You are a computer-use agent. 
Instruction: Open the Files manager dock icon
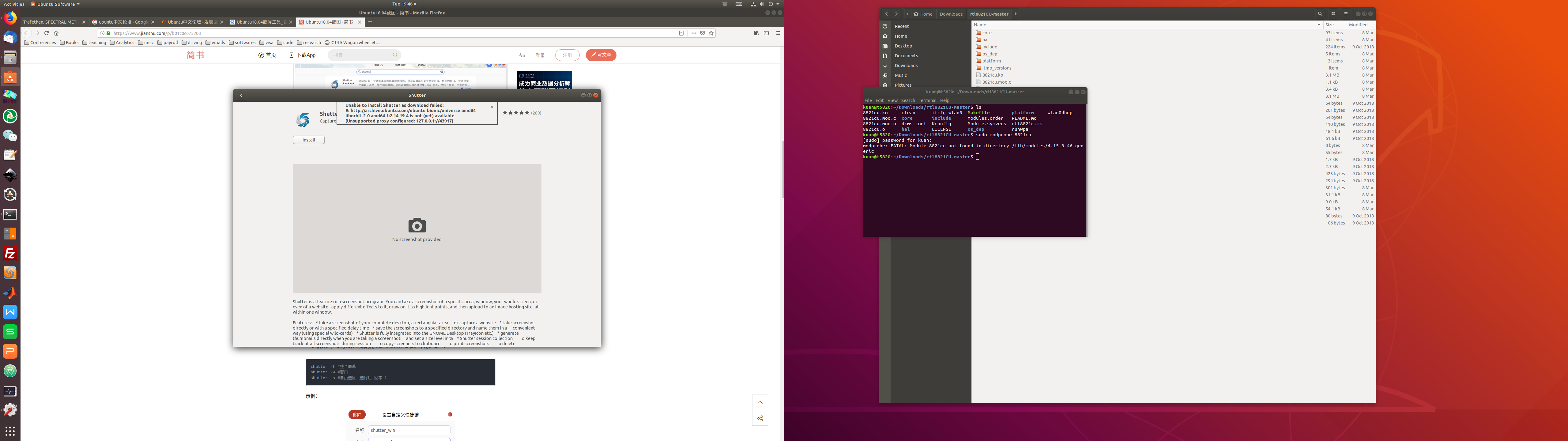click(x=10, y=57)
